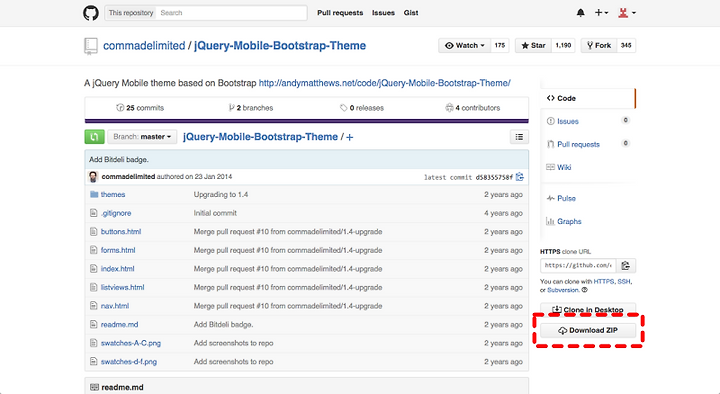Click the list view icon button

point(519,137)
